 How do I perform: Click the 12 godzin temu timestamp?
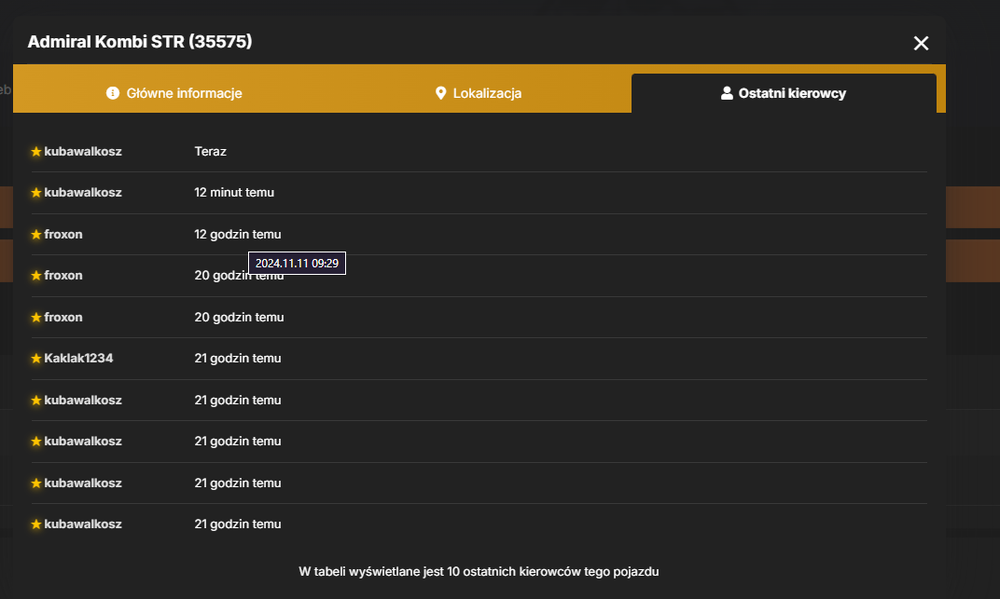coord(237,234)
